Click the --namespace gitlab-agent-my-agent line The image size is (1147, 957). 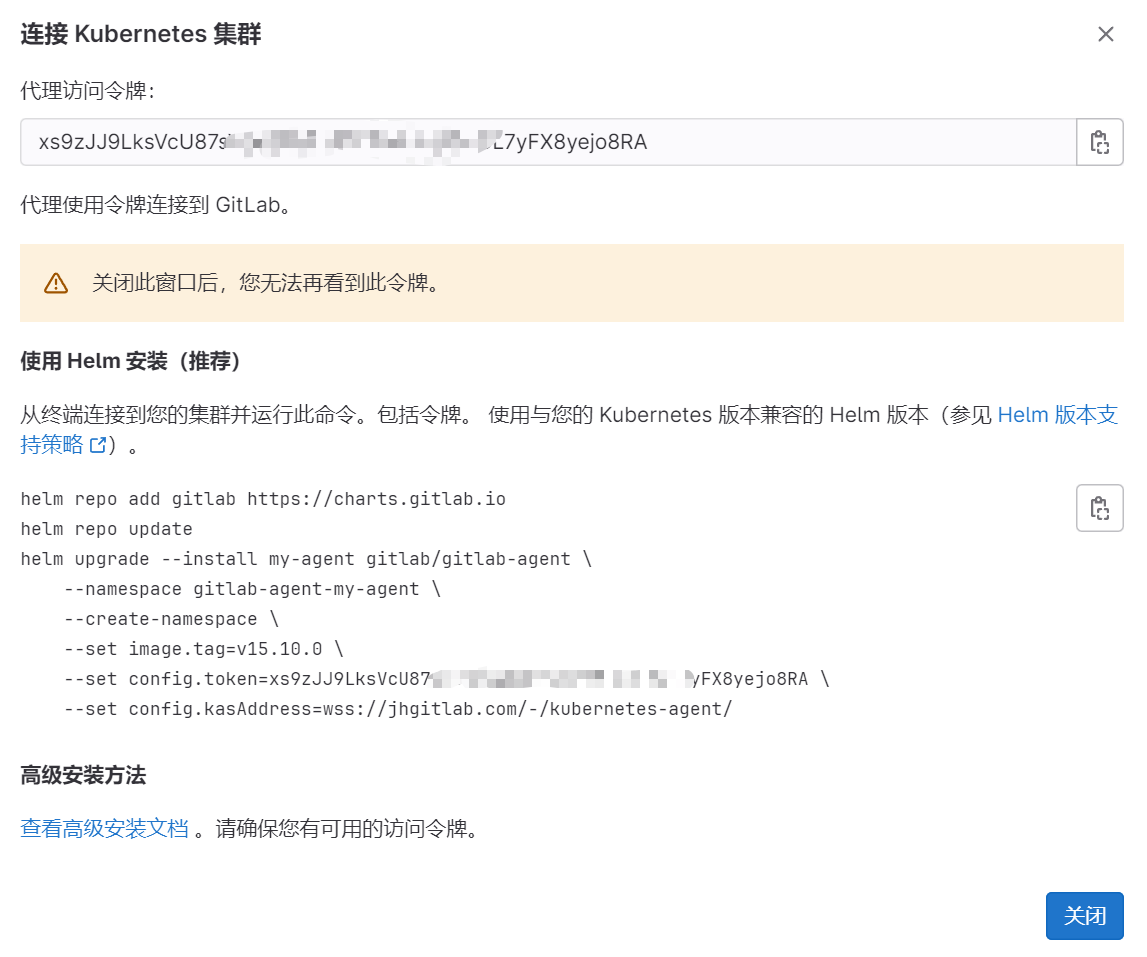click(251, 589)
